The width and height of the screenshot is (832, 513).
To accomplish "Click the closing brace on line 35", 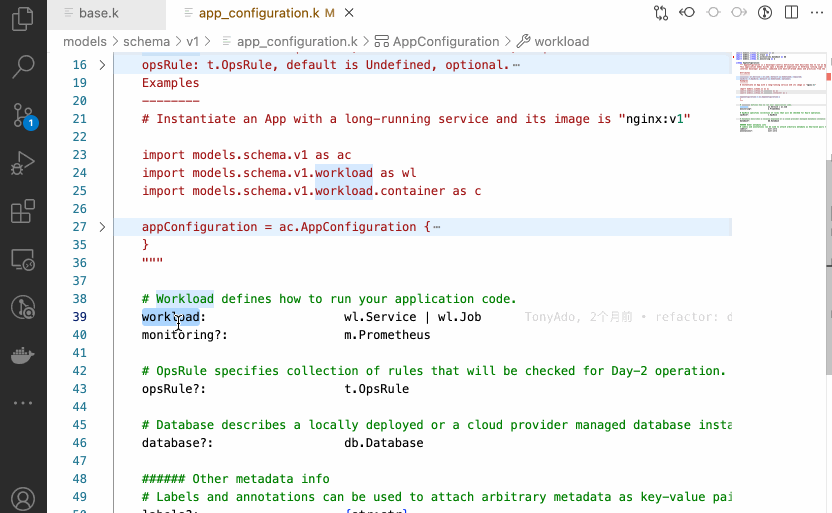I will pyautogui.click(x=145, y=245).
